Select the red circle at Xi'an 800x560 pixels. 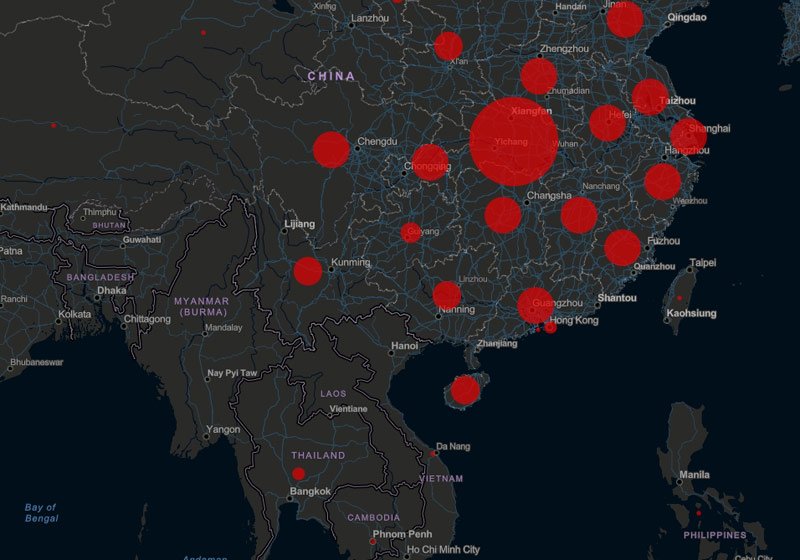pos(449,46)
